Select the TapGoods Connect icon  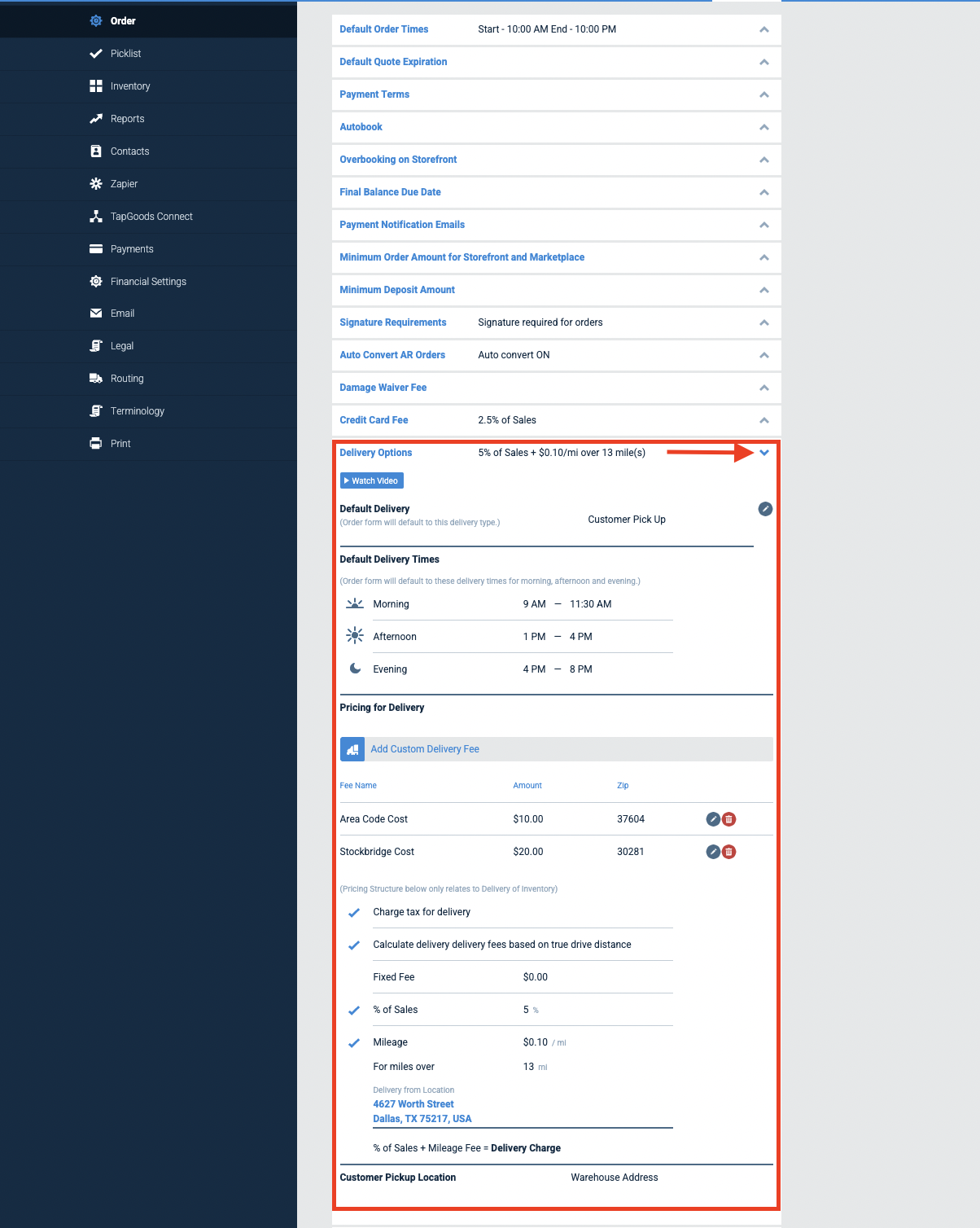tap(95, 216)
